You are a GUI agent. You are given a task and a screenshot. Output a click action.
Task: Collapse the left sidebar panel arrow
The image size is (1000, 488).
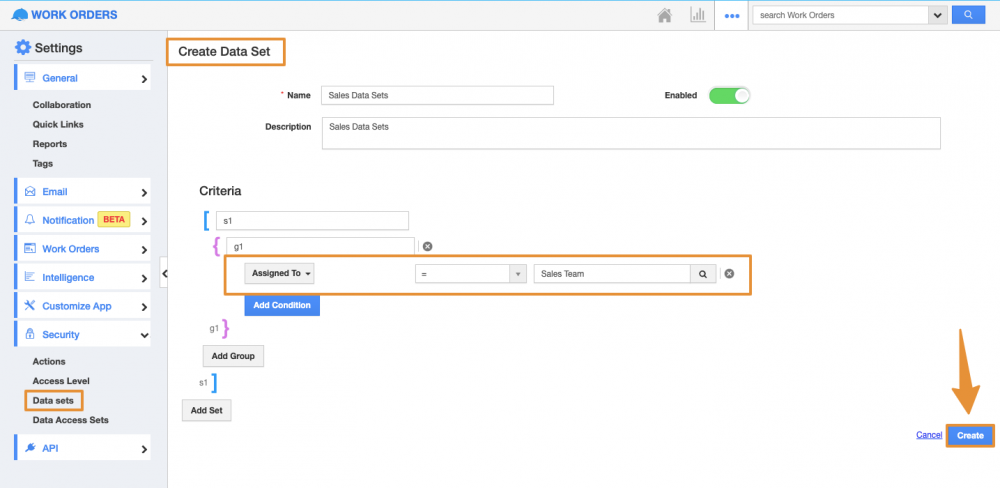pyautogui.click(x=164, y=272)
